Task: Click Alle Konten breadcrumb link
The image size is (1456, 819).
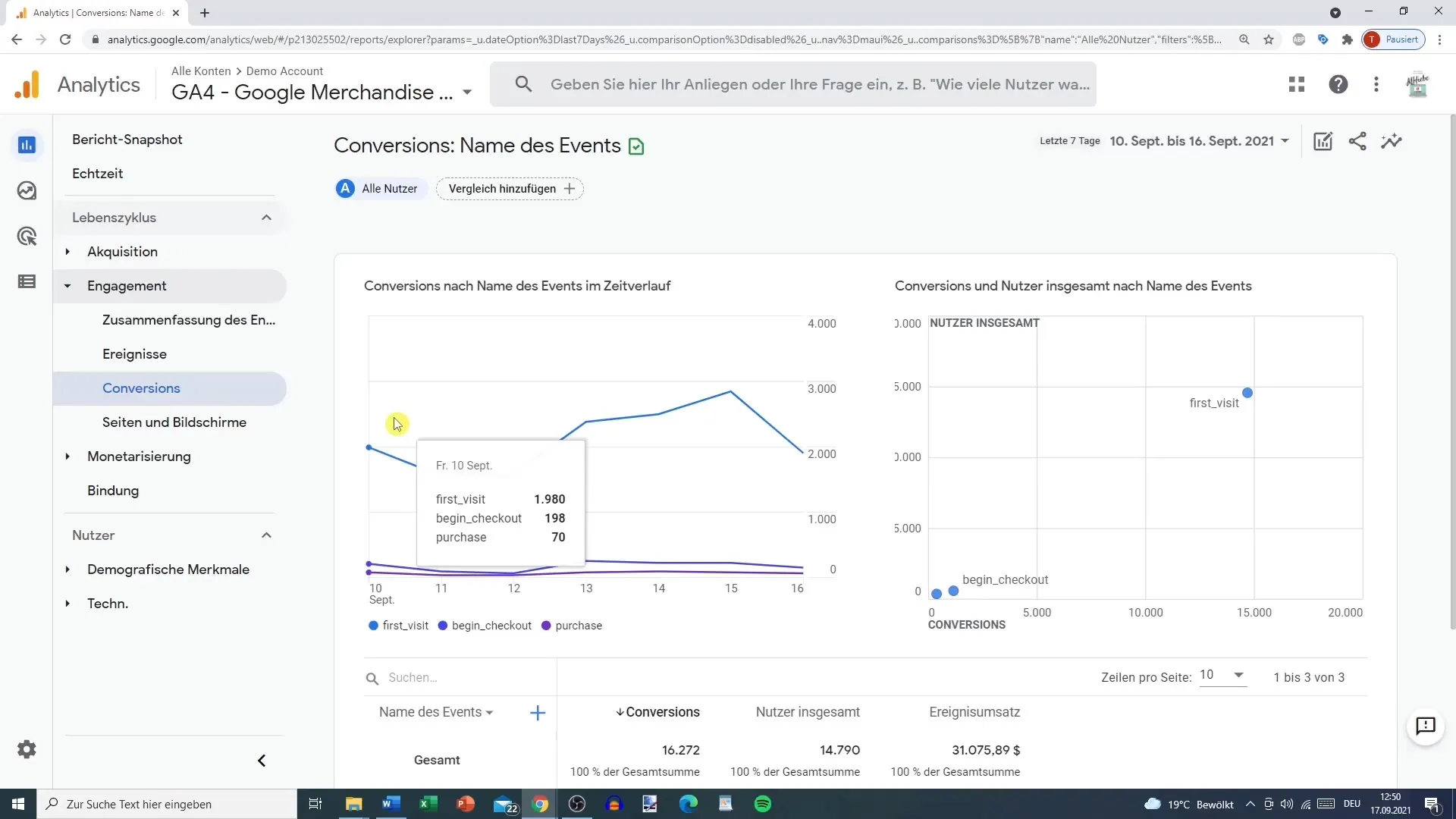Action: tap(201, 71)
